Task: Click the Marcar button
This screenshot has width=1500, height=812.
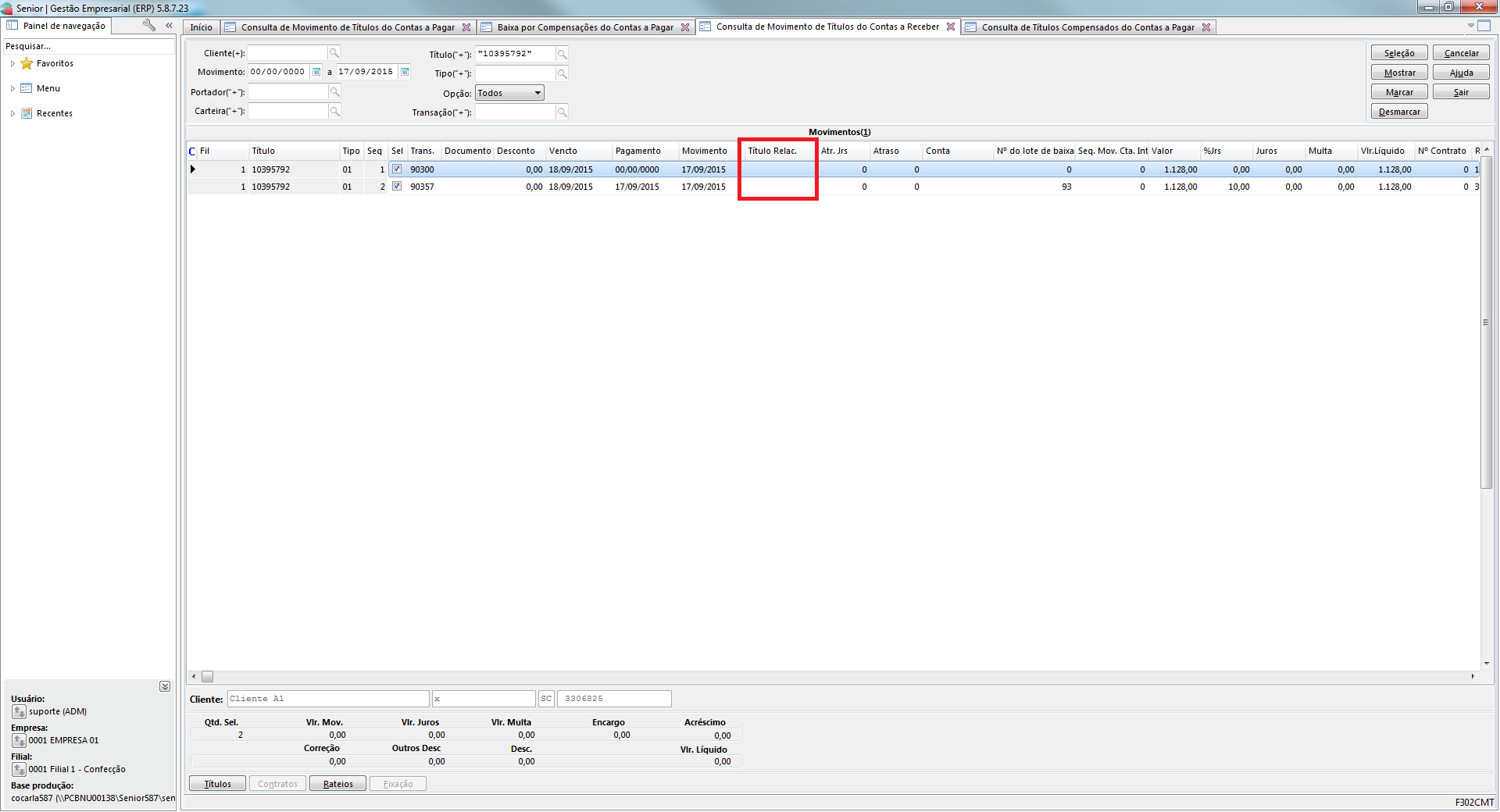Action: [1399, 92]
